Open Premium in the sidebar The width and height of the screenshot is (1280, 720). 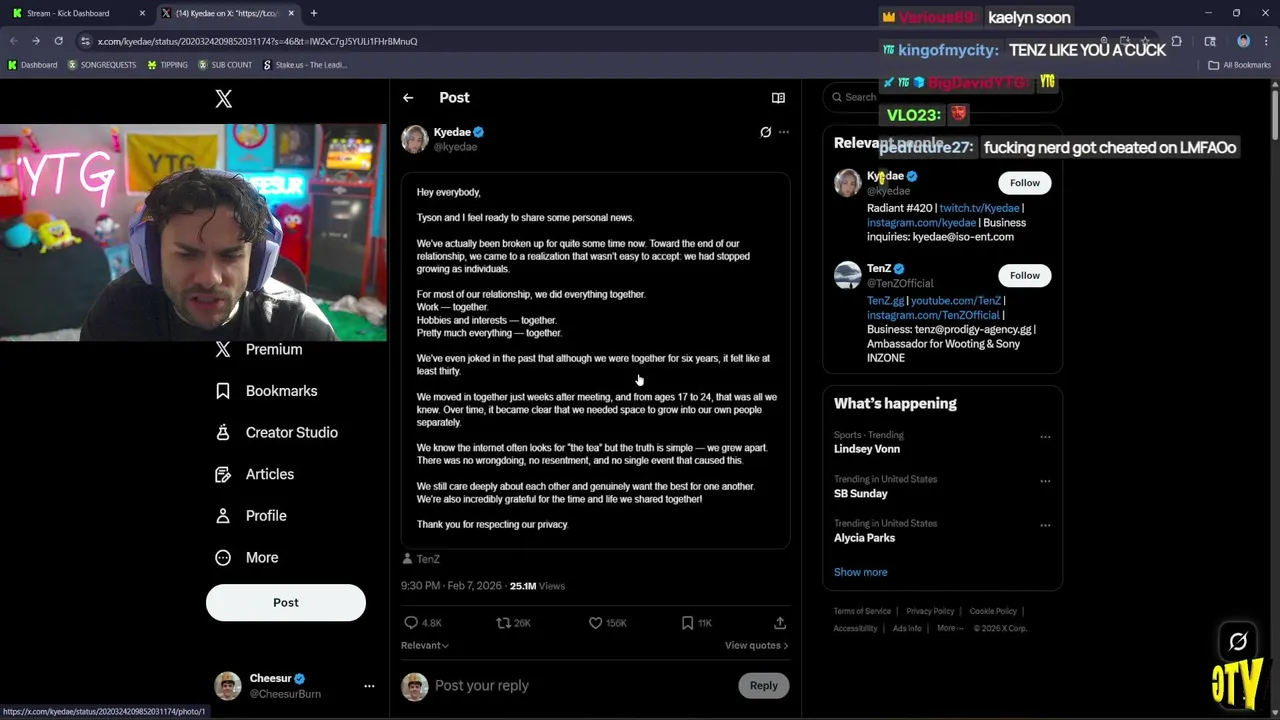coord(259,349)
